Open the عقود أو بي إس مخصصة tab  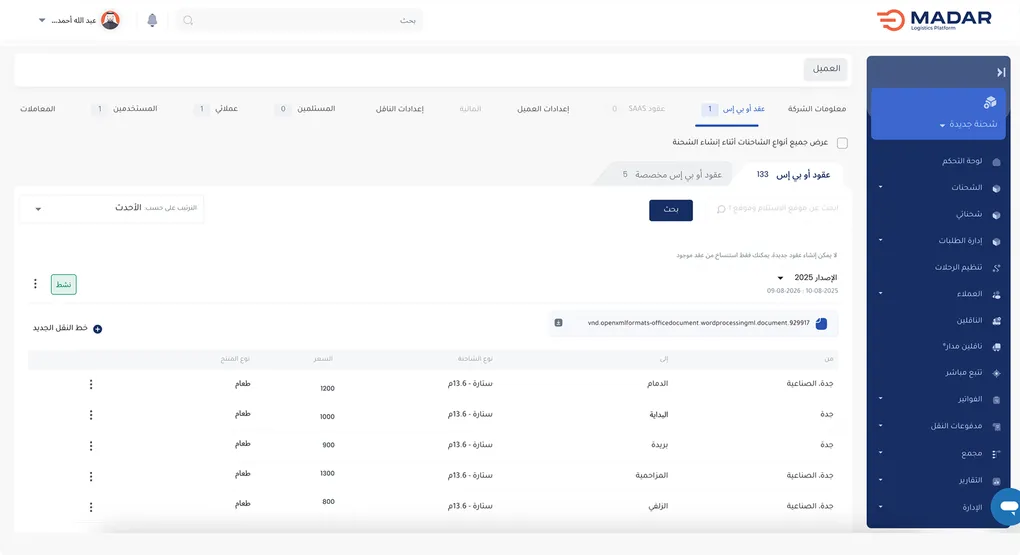[671, 175]
